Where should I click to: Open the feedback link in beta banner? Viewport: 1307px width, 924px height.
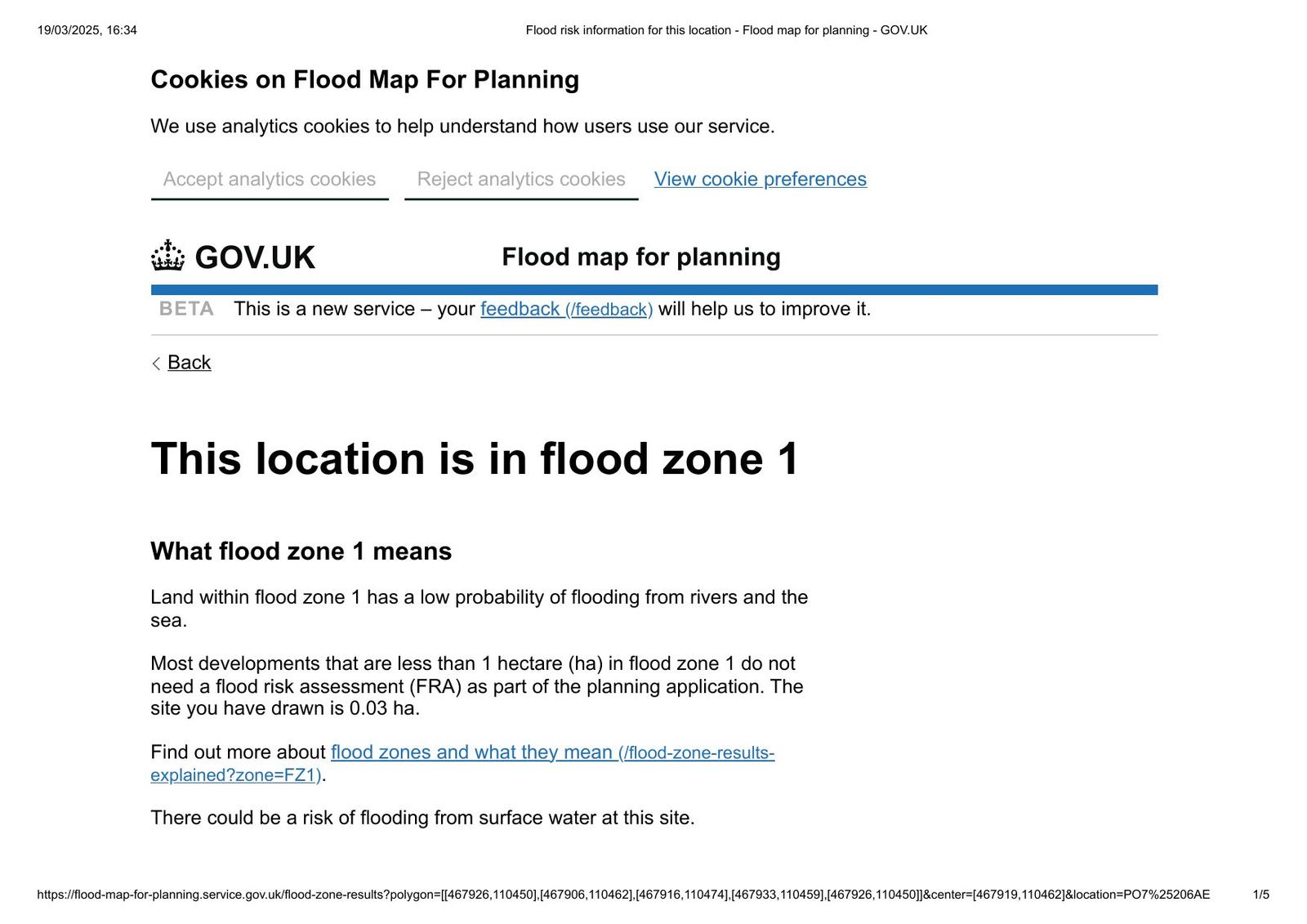click(565, 309)
